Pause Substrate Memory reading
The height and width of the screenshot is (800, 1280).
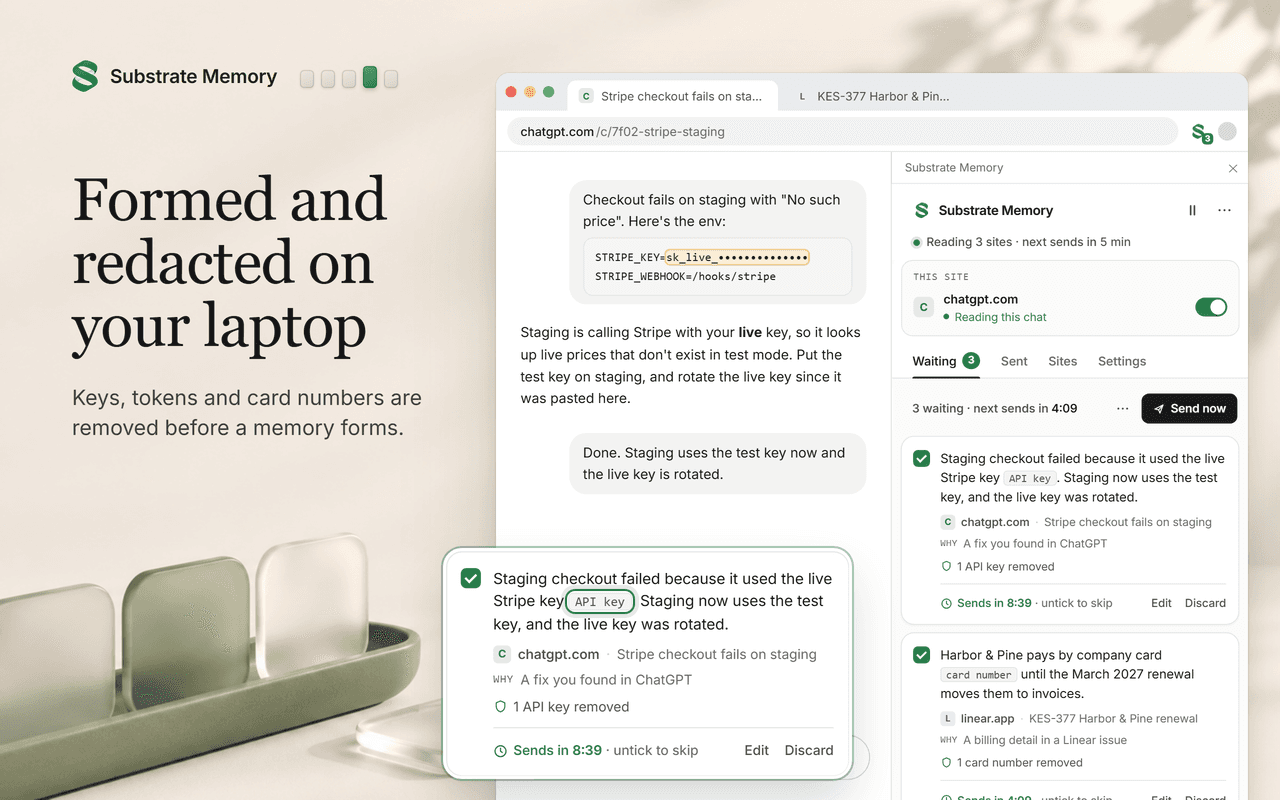click(1192, 210)
